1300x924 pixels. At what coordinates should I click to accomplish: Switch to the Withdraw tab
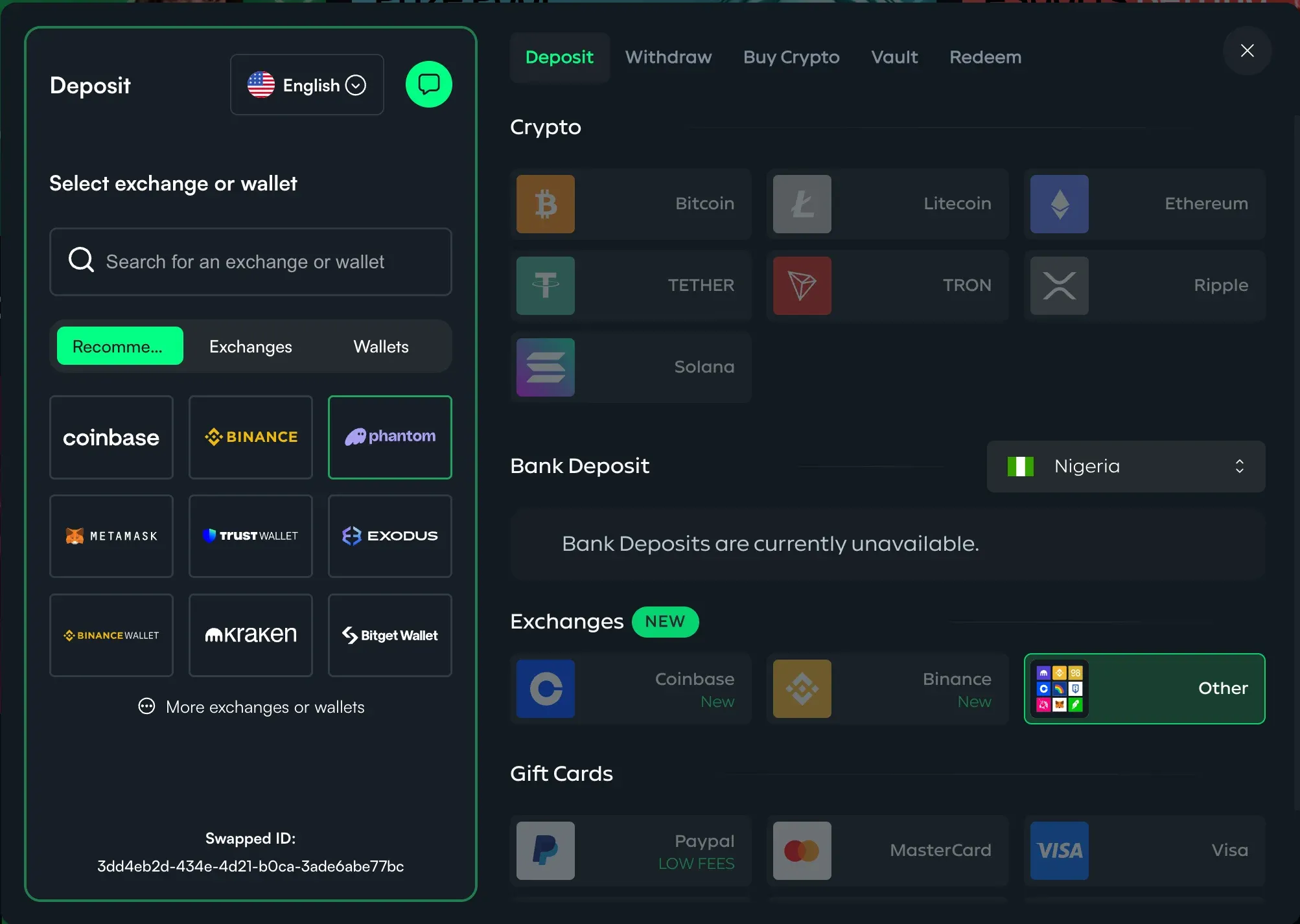pyautogui.click(x=668, y=57)
